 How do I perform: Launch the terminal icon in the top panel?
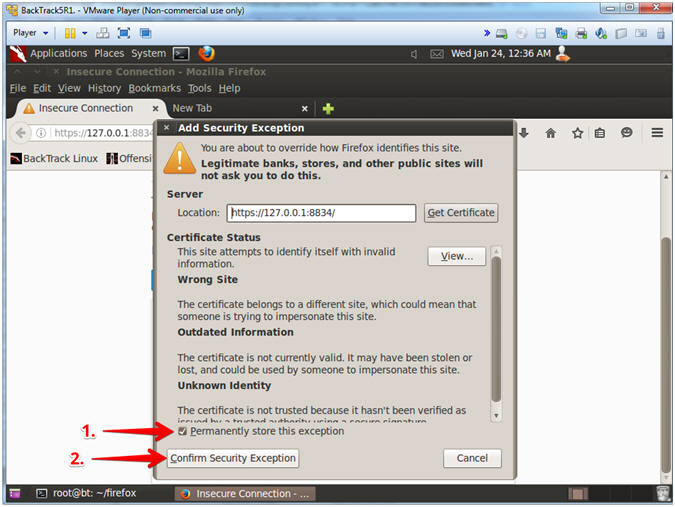tap(181, 54)
